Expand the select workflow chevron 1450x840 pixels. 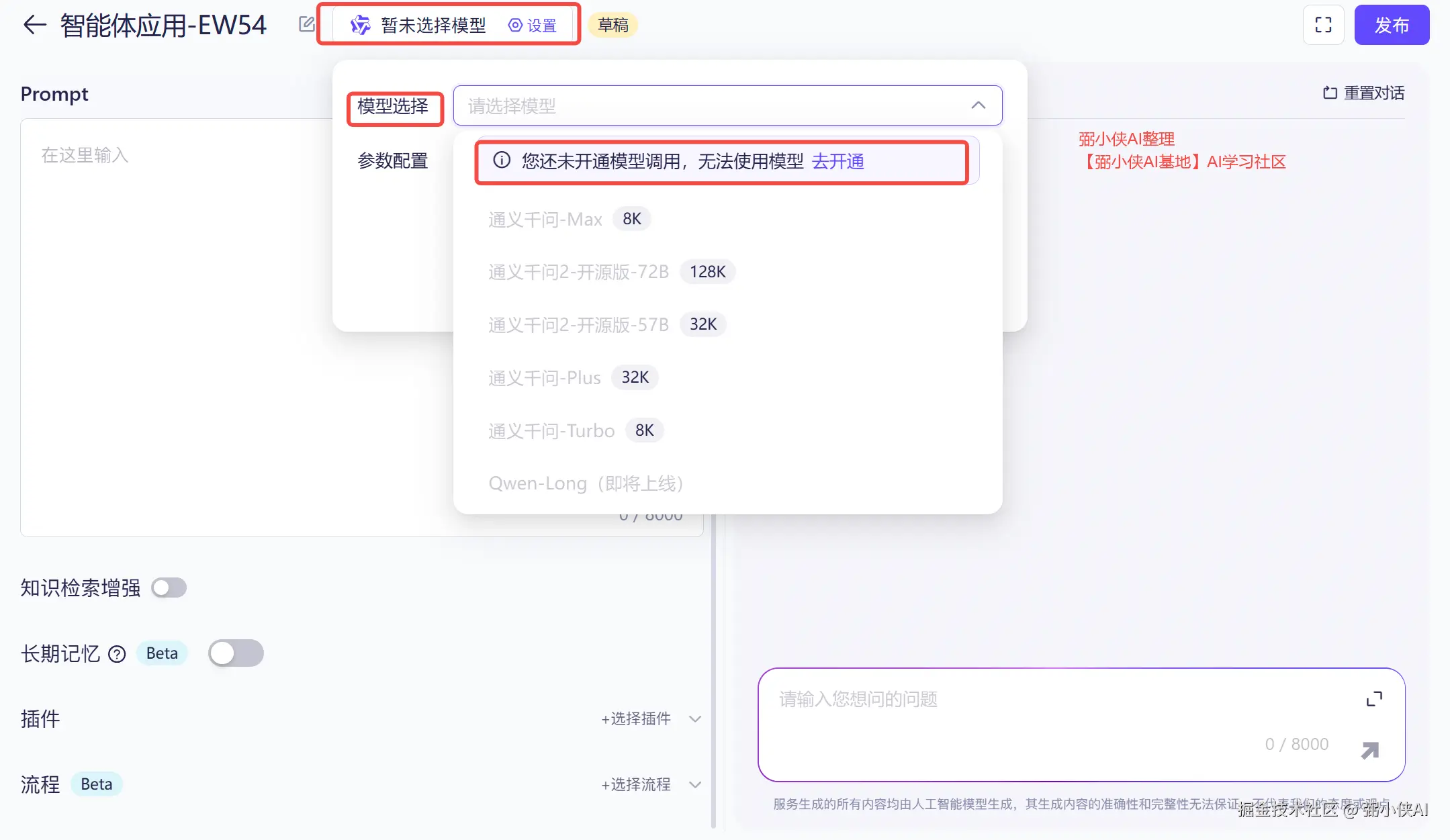point(695,785)
